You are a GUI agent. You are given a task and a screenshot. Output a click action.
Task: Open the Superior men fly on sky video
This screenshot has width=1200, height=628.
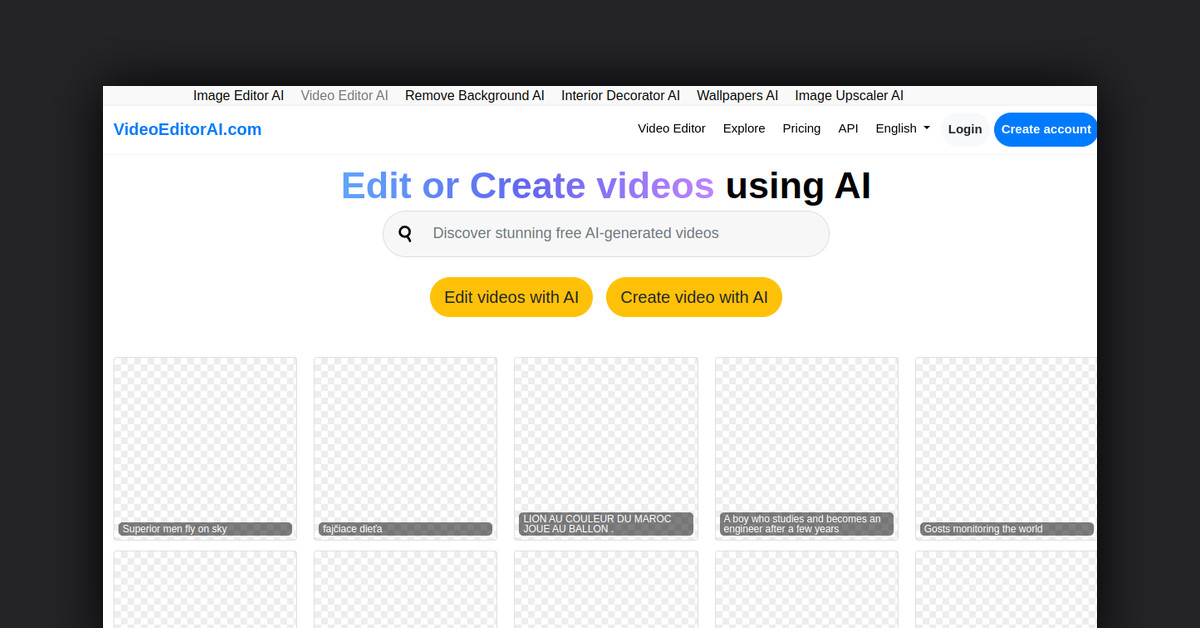pos(204,447)
